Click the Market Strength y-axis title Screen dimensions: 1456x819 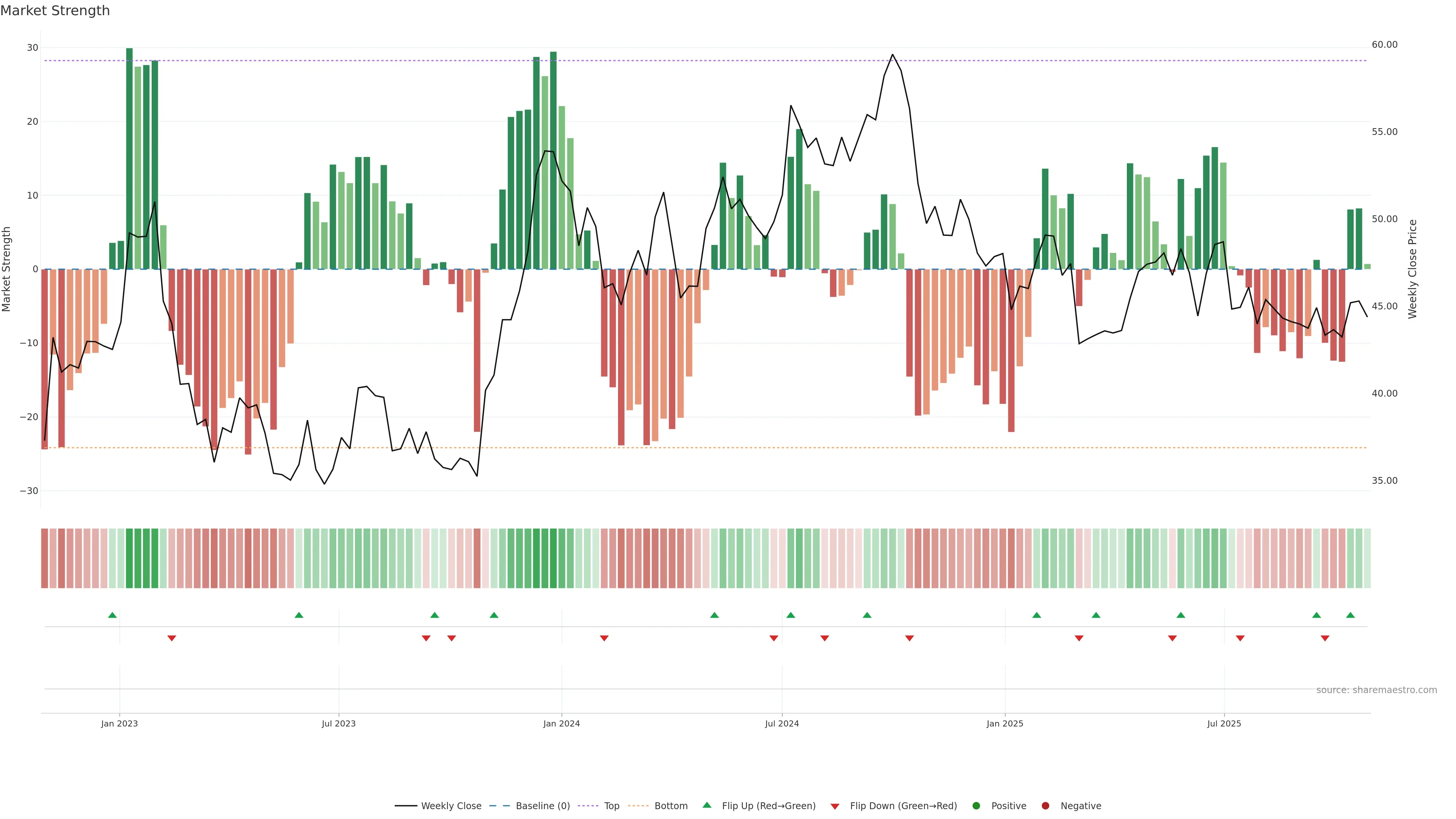click(7, 269)
